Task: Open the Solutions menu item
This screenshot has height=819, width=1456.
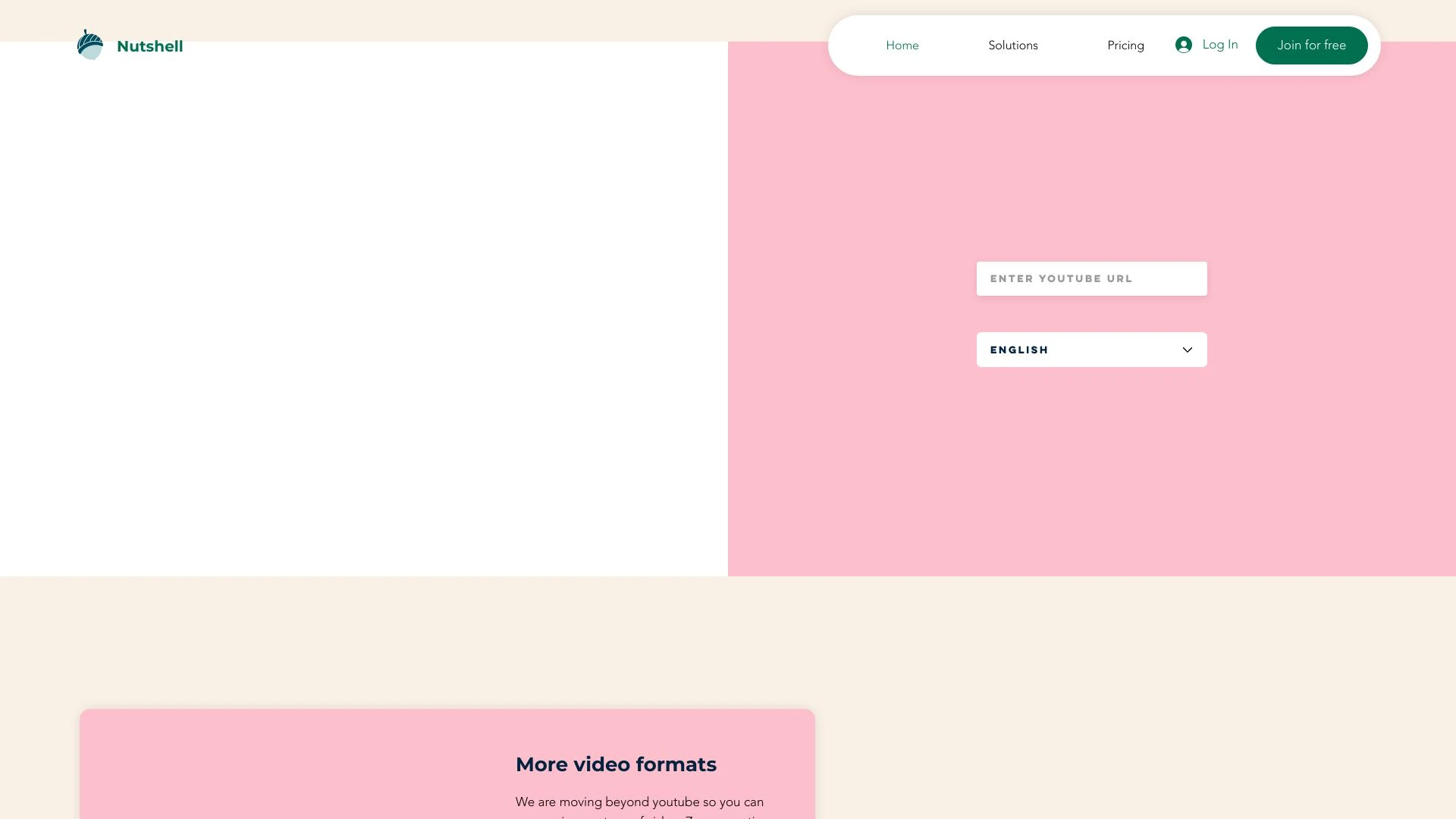Action: tap(1013, 45)
